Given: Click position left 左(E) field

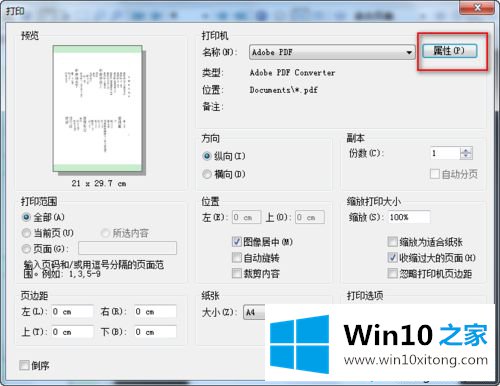Looking at the screenshot, I should [x=247, y=217].
